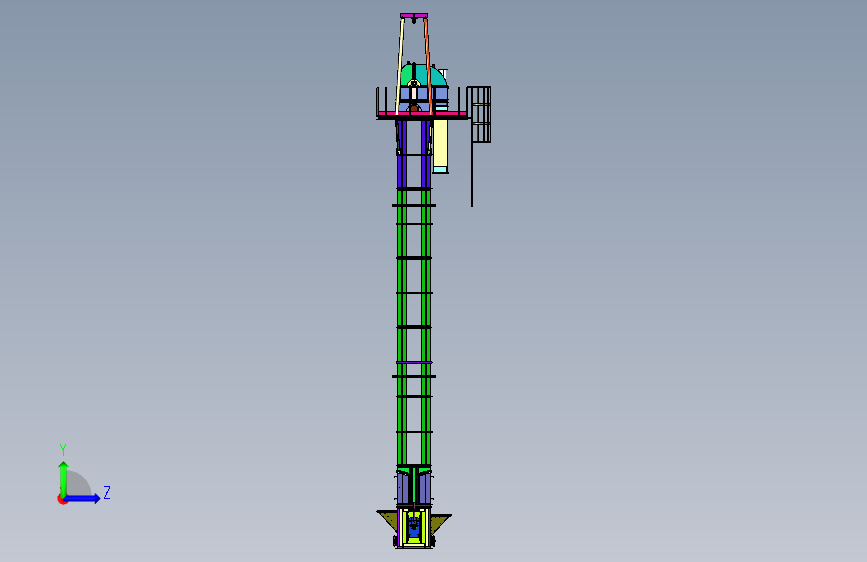This screenshot has height=562, width=867.
Task: Click the gray YZ plane quadrant of the triad
Action: point(79,485)
